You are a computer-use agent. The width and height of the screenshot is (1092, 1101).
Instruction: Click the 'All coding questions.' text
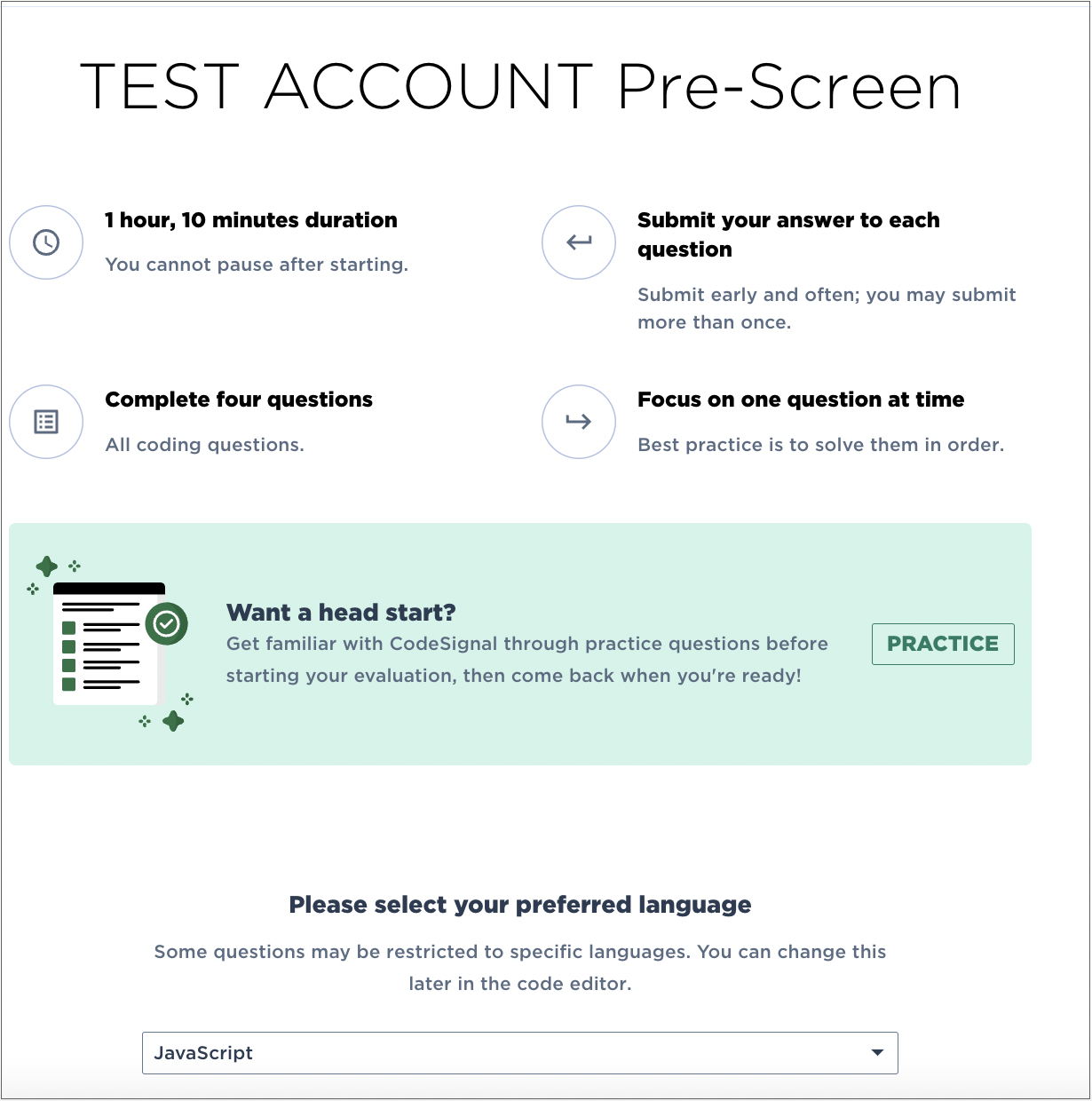pos(204,445)
